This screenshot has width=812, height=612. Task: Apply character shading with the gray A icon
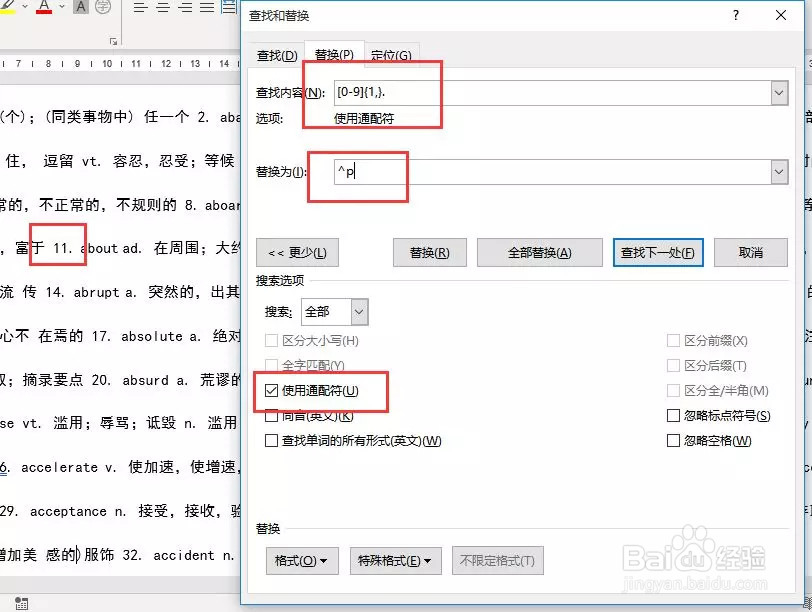tap(80, 7)
